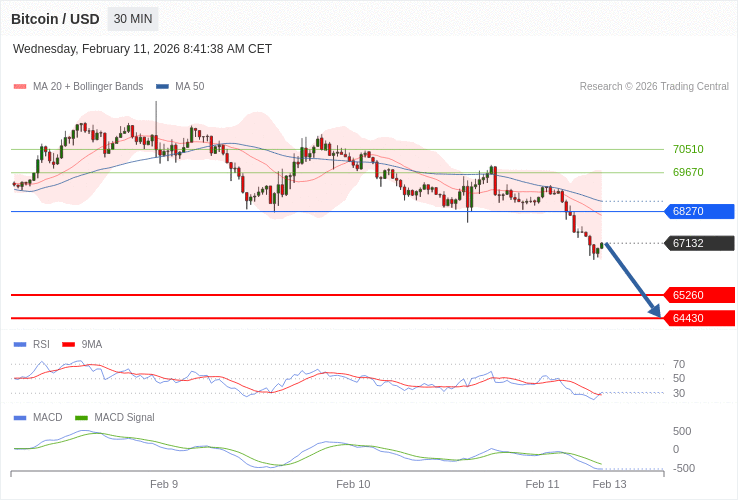Click the red 64430 target price tag

pyautogui.click(x=699, y=318)
